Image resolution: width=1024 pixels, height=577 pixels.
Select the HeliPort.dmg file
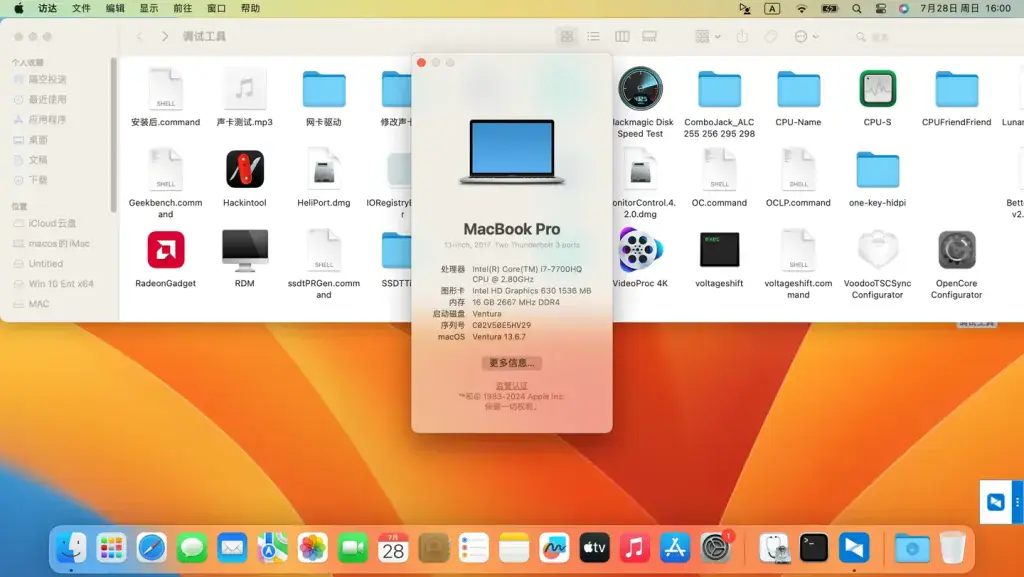tap(324, 169)
